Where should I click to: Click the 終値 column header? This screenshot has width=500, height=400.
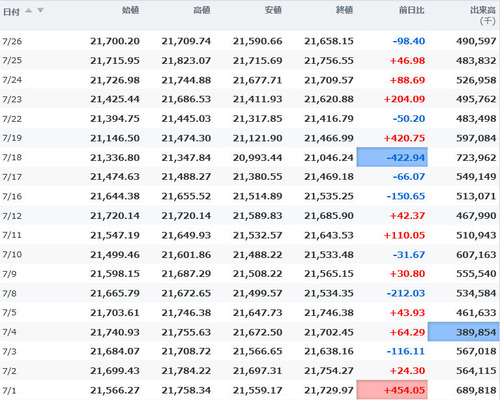(344, 10)
